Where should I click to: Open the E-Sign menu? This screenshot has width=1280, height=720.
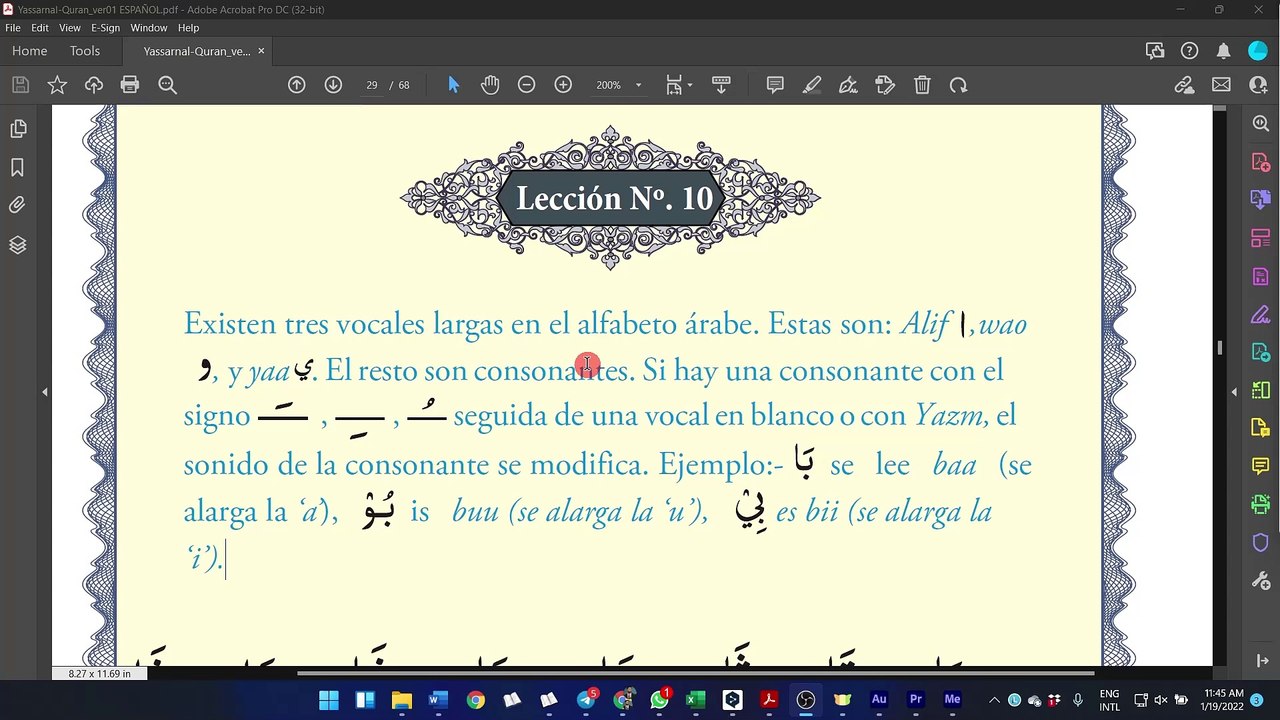(x=105, y=28)
